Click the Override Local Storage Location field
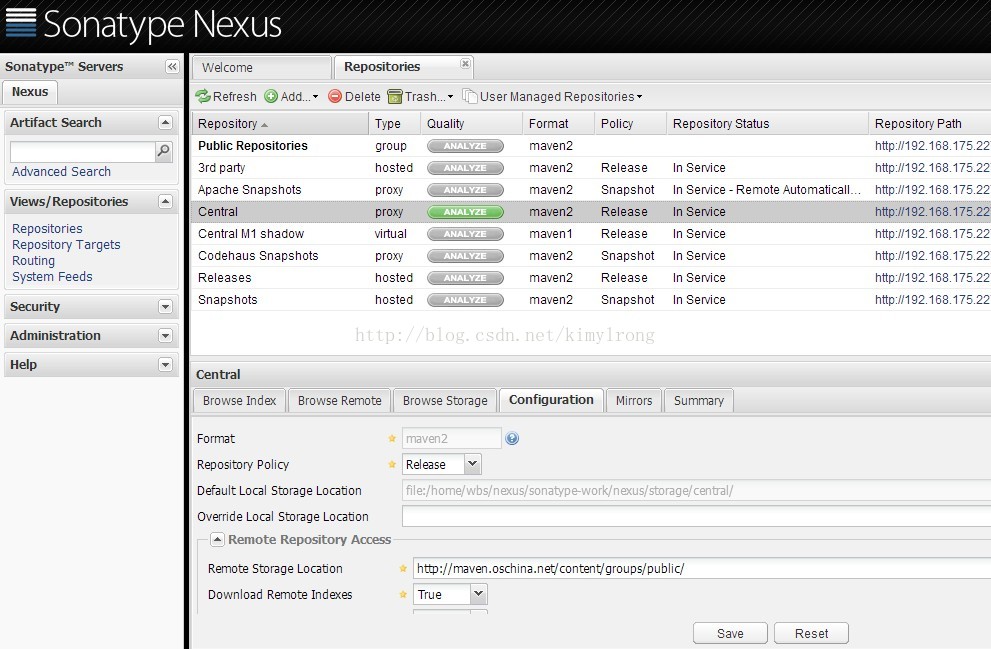The image size is (991, 649). tap(696, 517)
